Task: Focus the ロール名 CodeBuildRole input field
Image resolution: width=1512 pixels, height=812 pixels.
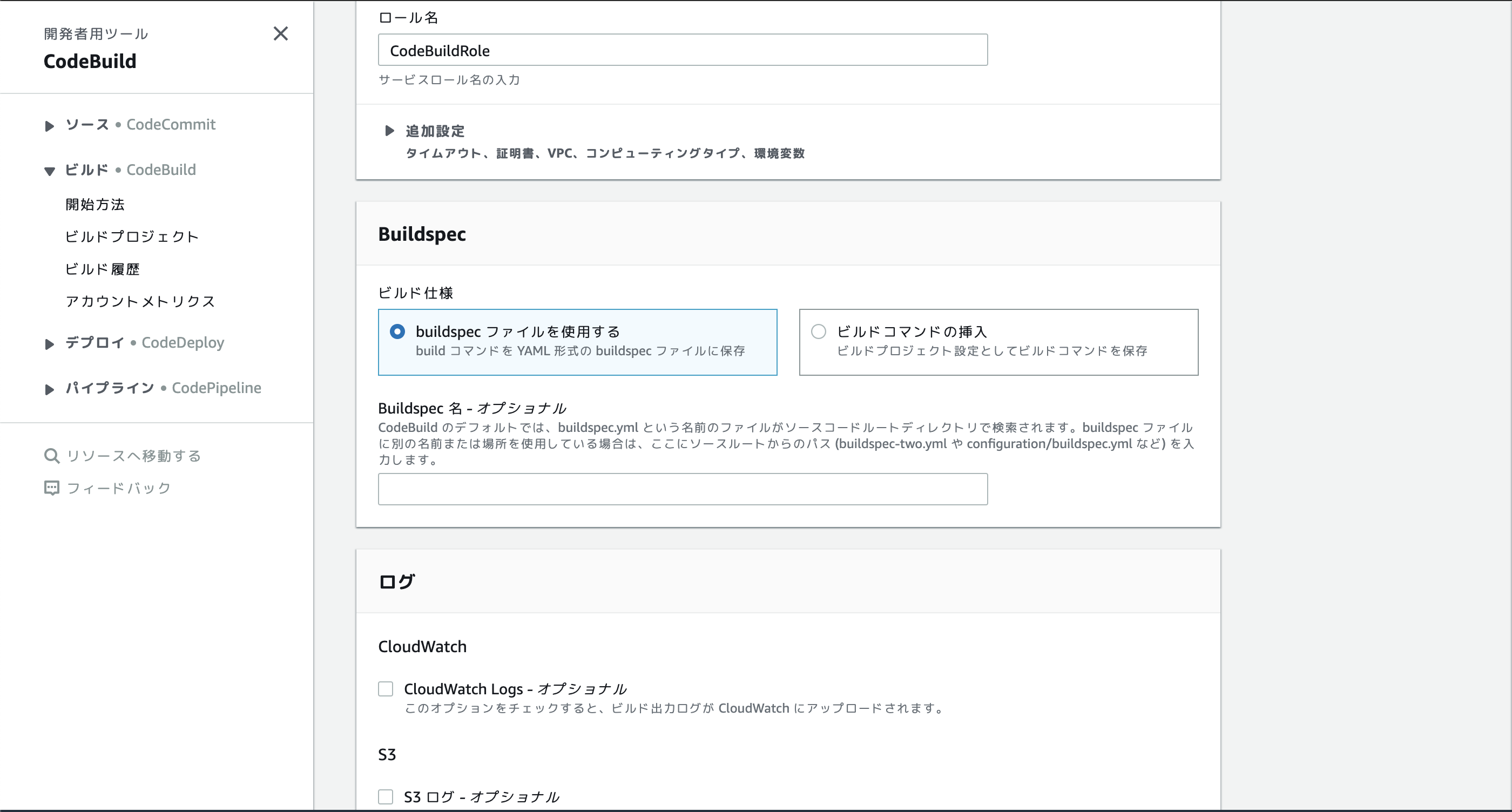Action: tap(683, 50)
